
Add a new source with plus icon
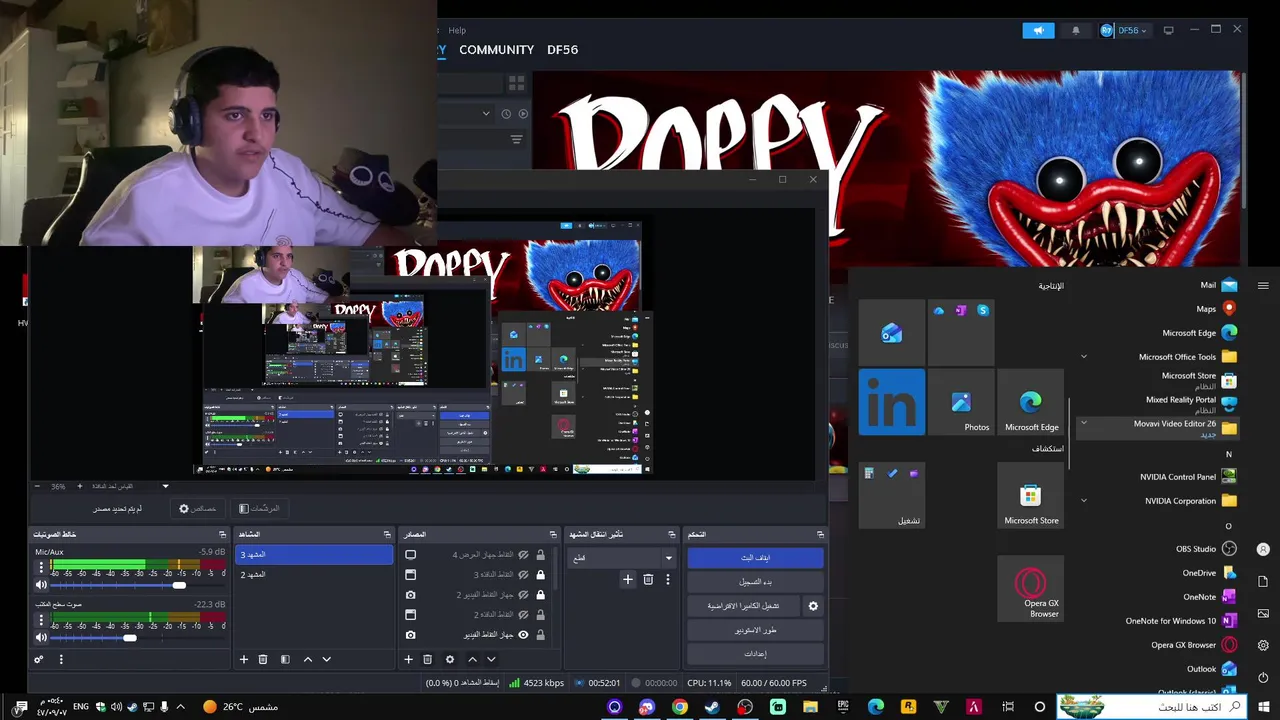[x=408, y=659]
